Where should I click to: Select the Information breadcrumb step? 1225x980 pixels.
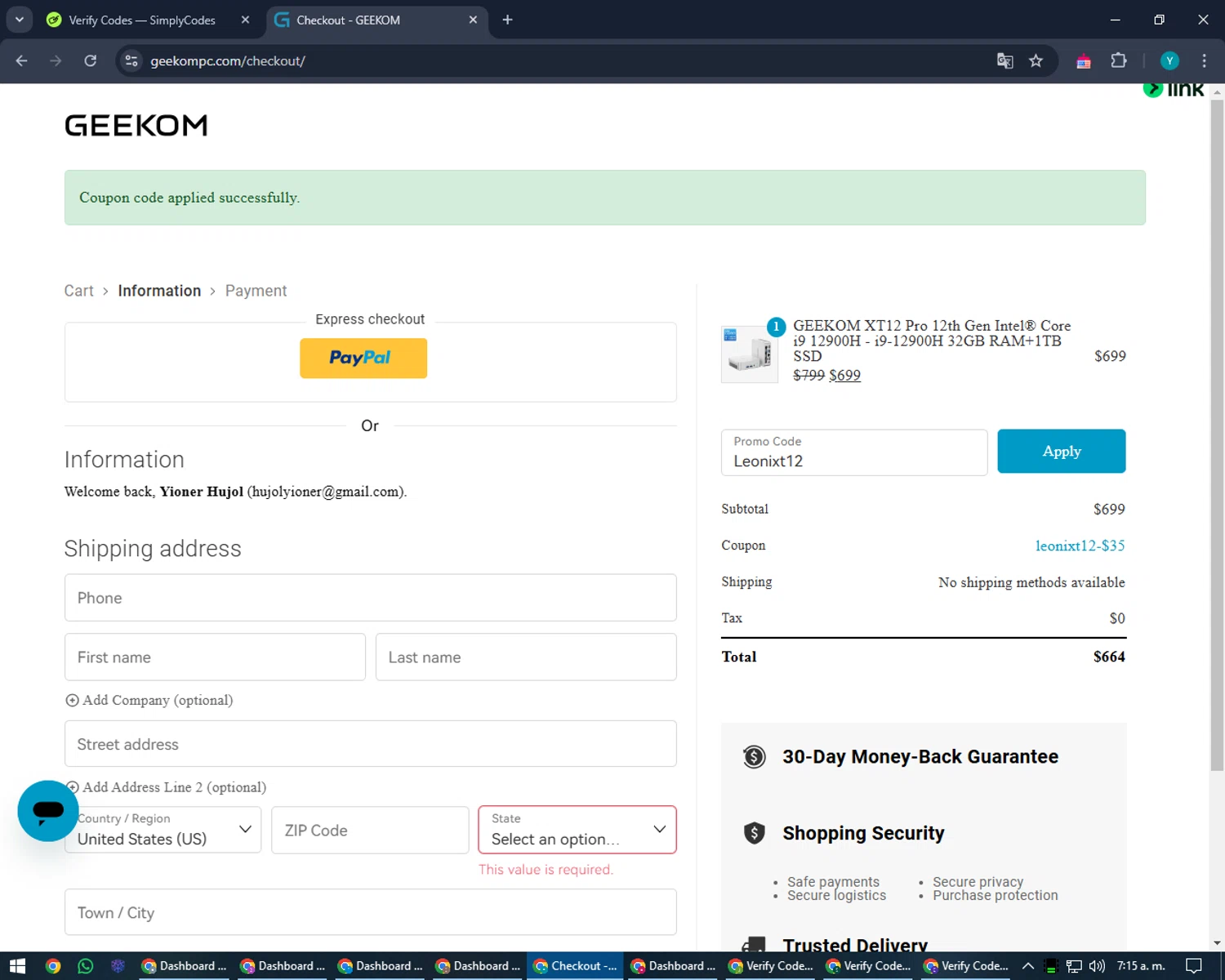coord(159,291)
